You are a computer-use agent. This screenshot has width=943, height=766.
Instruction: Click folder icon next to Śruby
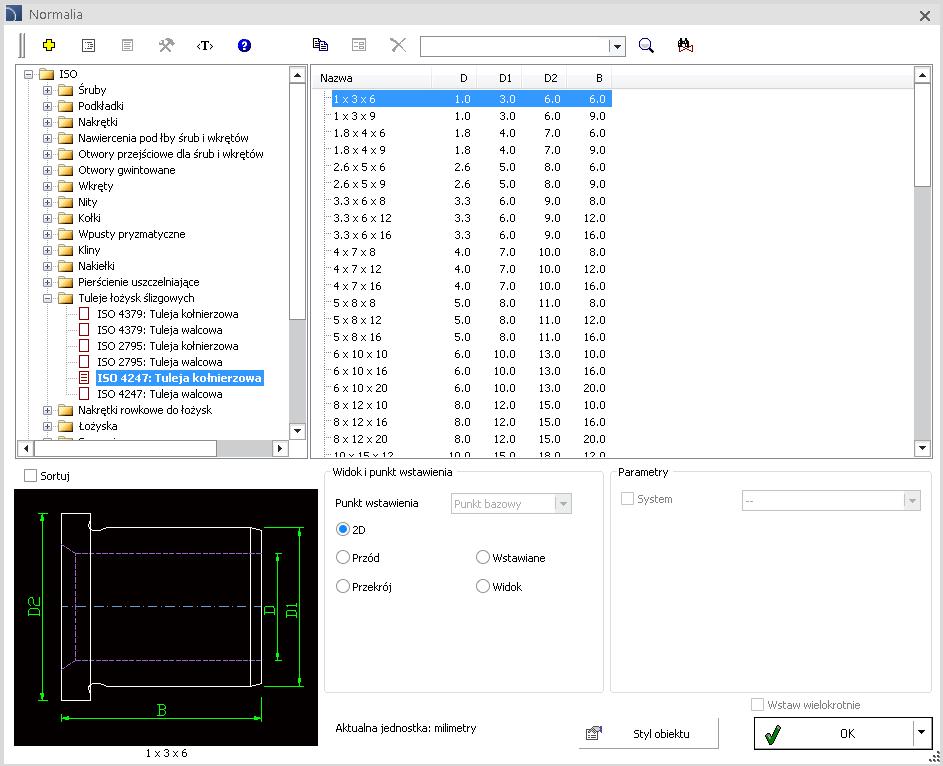(66, 90)
